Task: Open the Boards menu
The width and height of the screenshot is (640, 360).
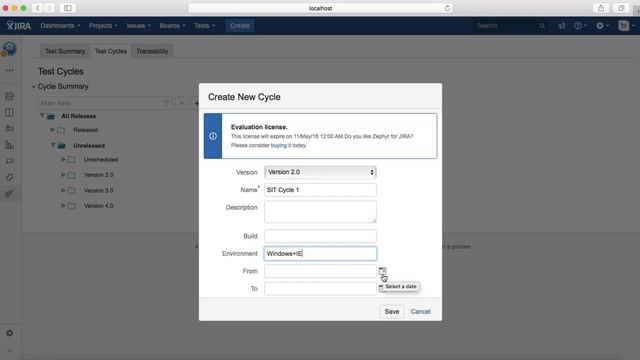Action: [172, 26]
